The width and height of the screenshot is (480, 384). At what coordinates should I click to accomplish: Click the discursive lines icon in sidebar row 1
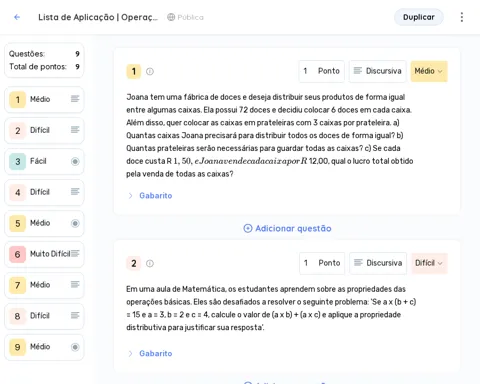(75, 99)
